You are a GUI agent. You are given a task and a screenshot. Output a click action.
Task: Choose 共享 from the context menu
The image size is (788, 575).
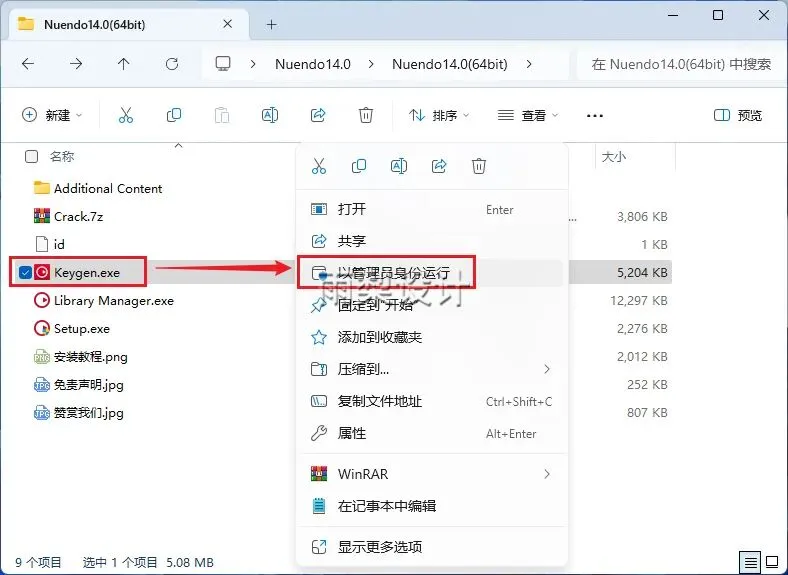pyautogui.click(x=431, y=241)
